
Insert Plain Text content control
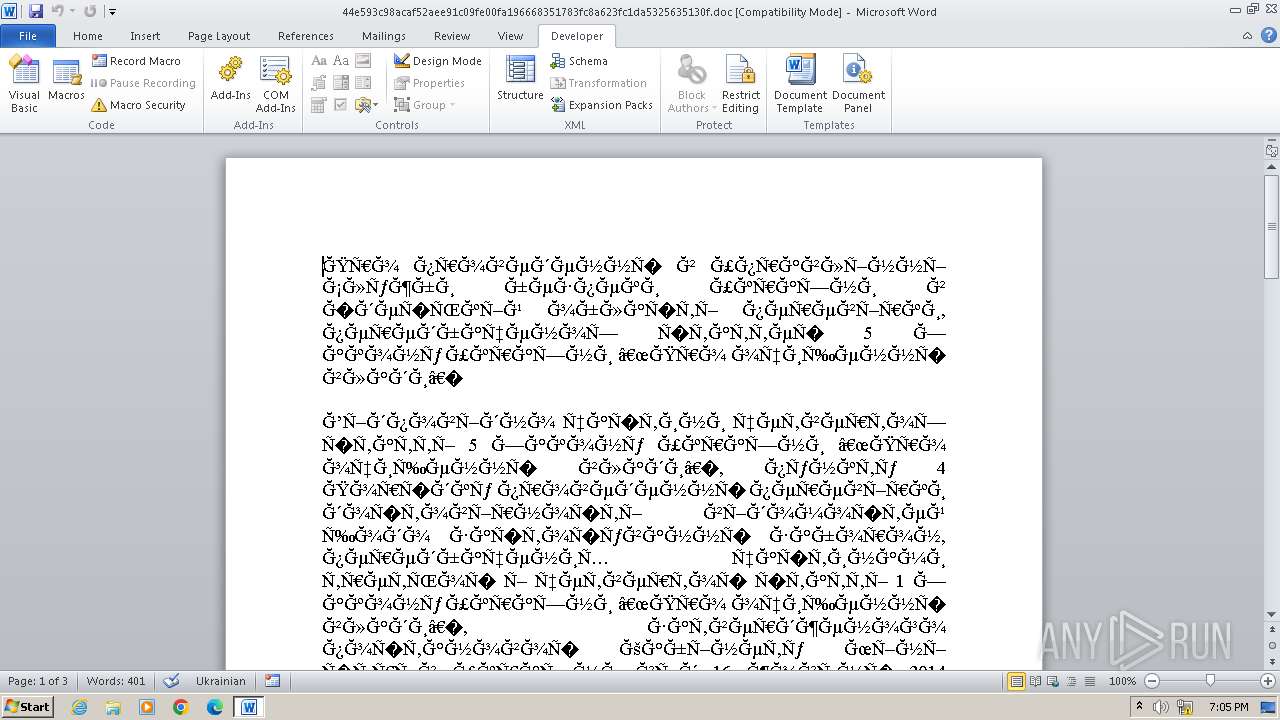tap(341, 61)
